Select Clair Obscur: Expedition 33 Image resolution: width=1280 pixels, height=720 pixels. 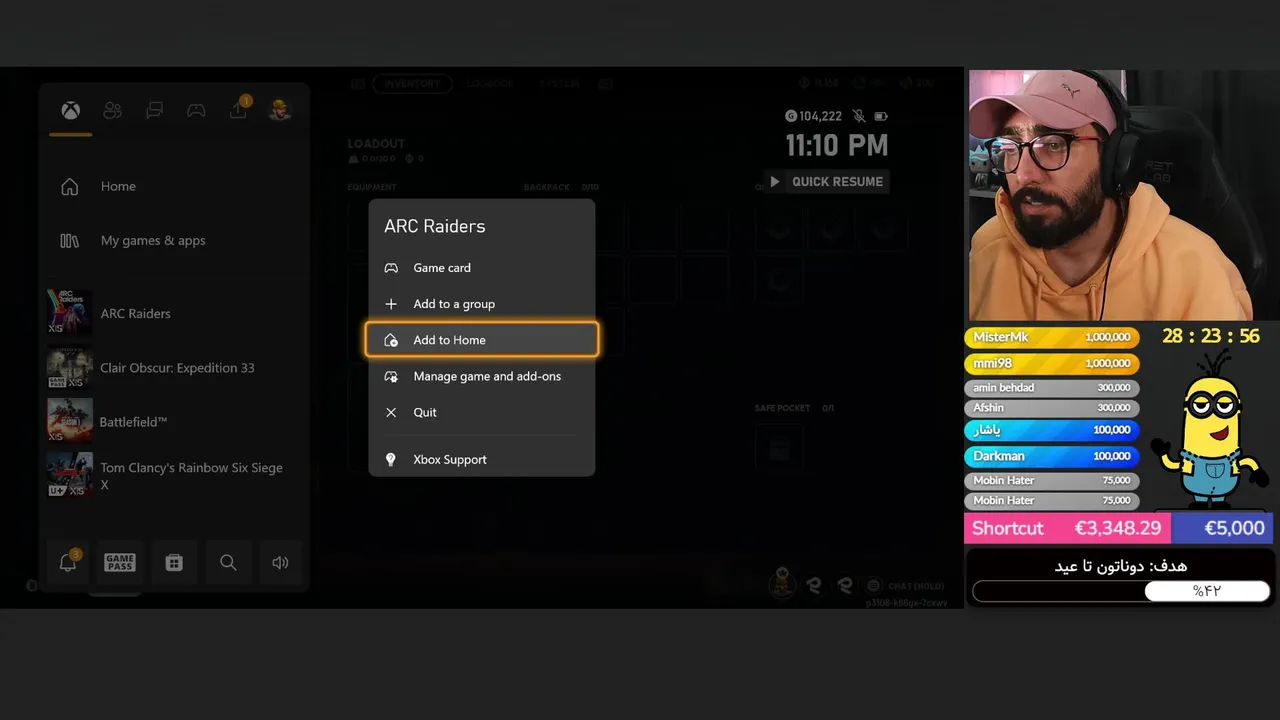click(175, 367)
